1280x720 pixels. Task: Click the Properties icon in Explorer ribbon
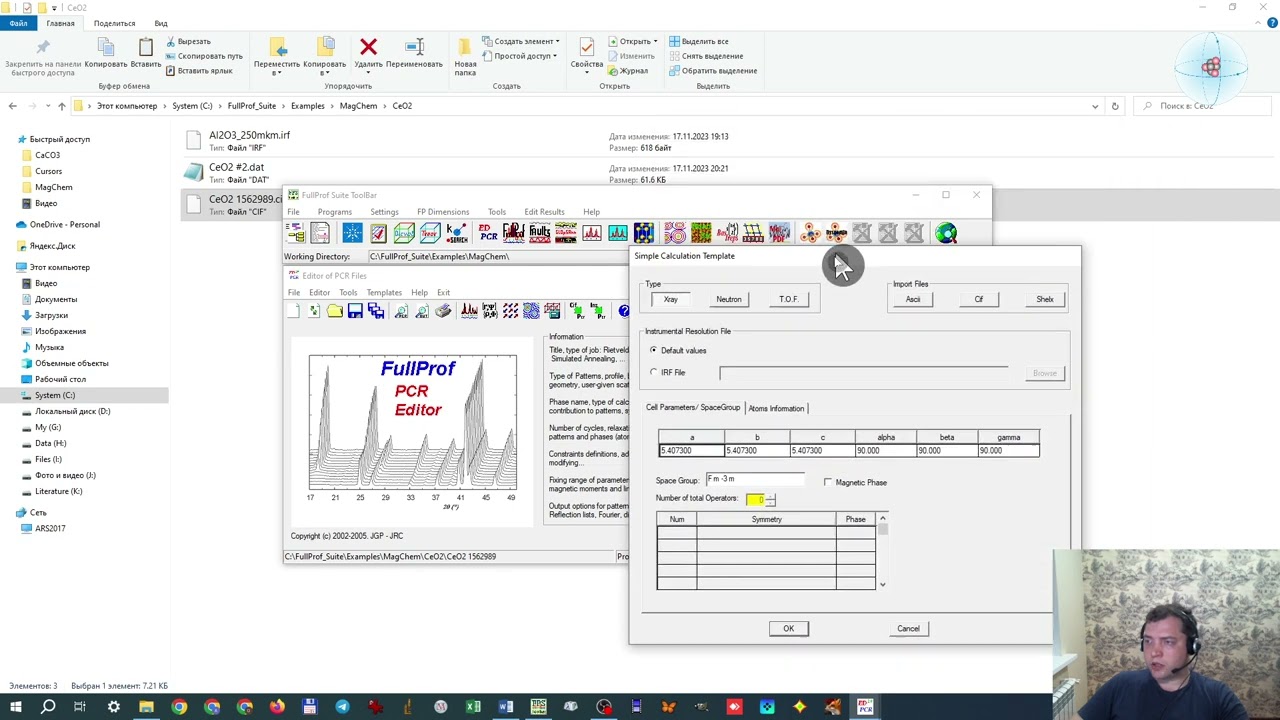587,47
